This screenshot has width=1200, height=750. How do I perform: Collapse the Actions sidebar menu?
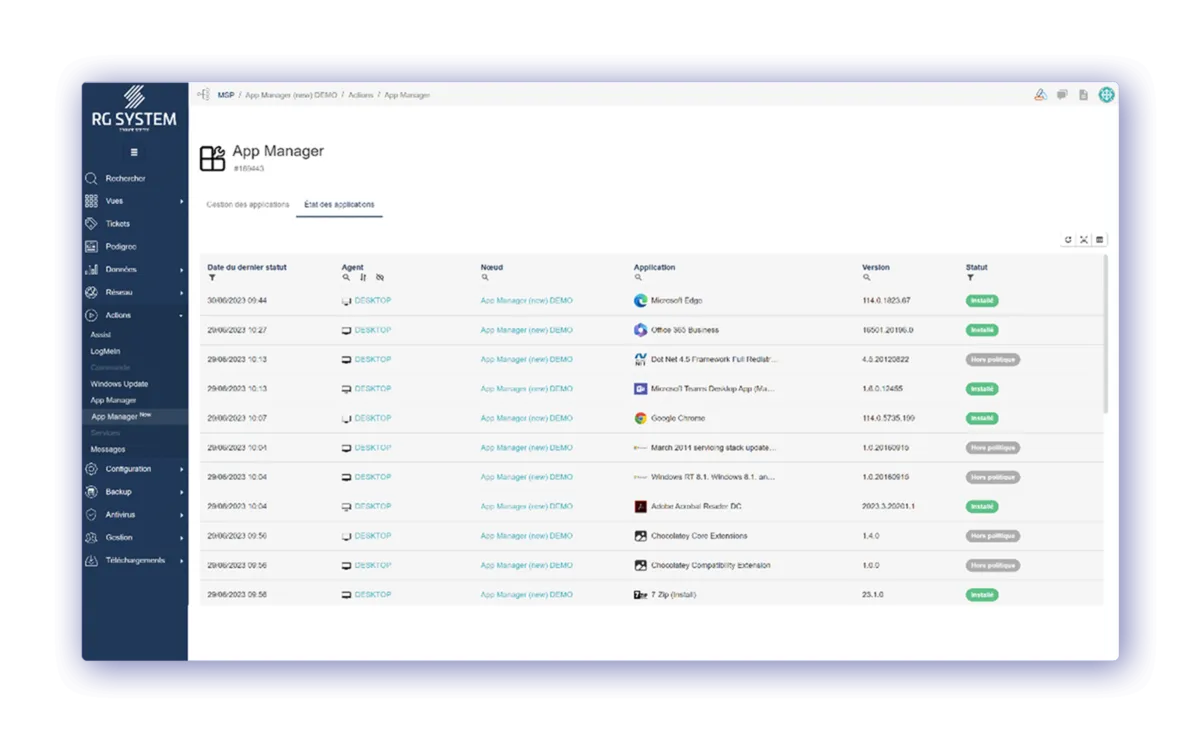pos(134,315)
